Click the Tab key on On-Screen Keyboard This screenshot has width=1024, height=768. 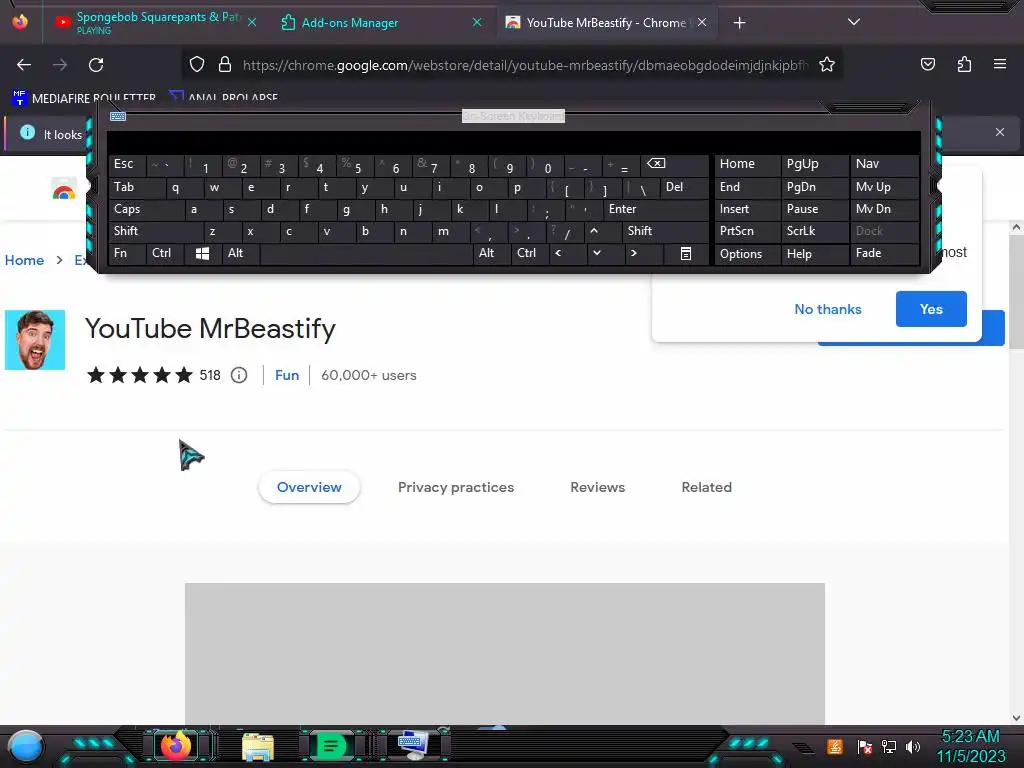[136, 187]
